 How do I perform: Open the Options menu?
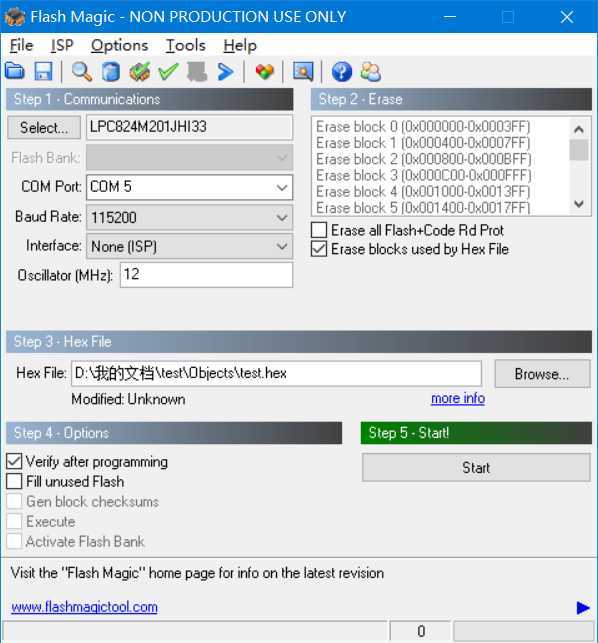pyautogui.click(x=119, y=45)
